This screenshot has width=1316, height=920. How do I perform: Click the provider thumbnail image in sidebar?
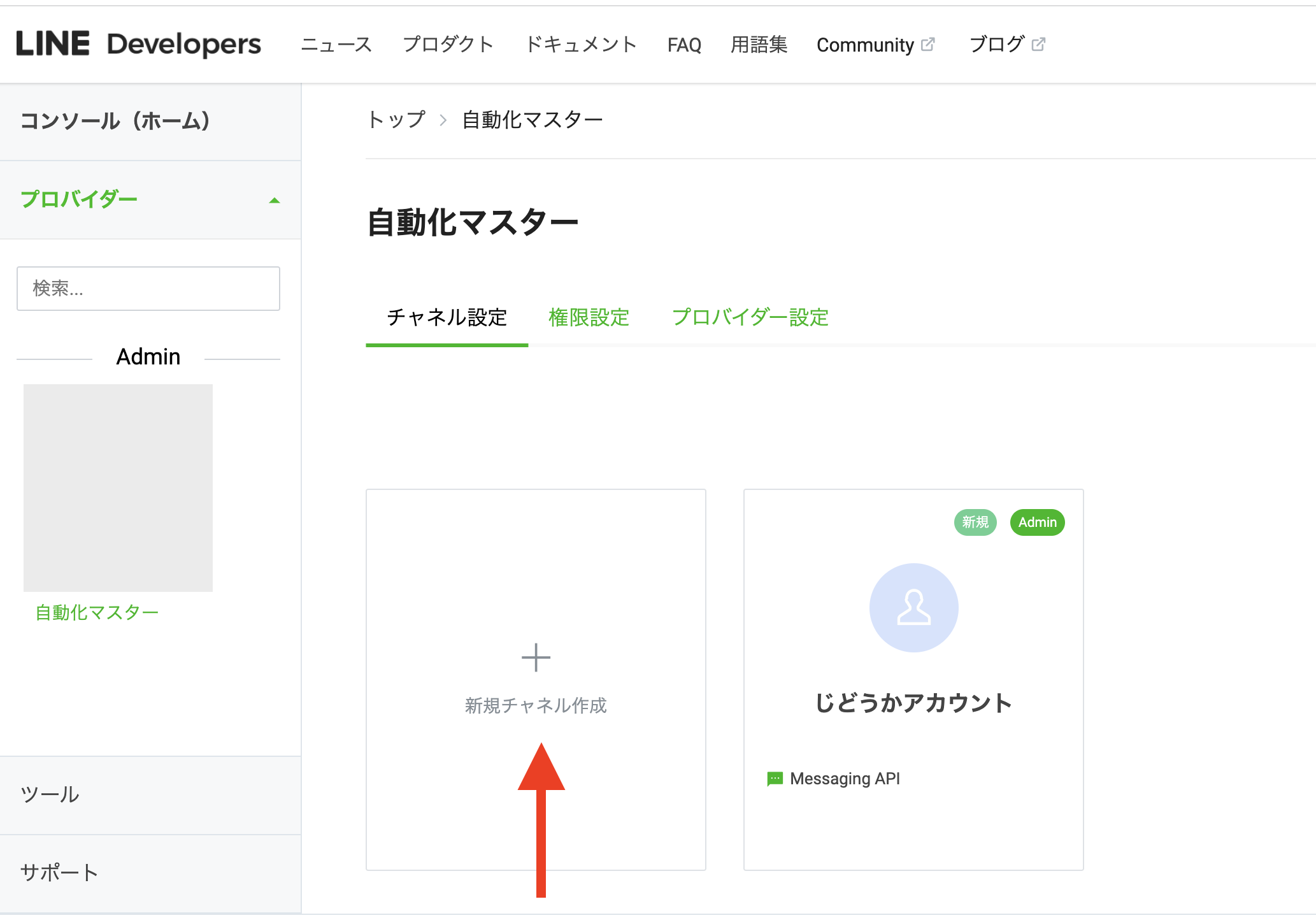118,487
